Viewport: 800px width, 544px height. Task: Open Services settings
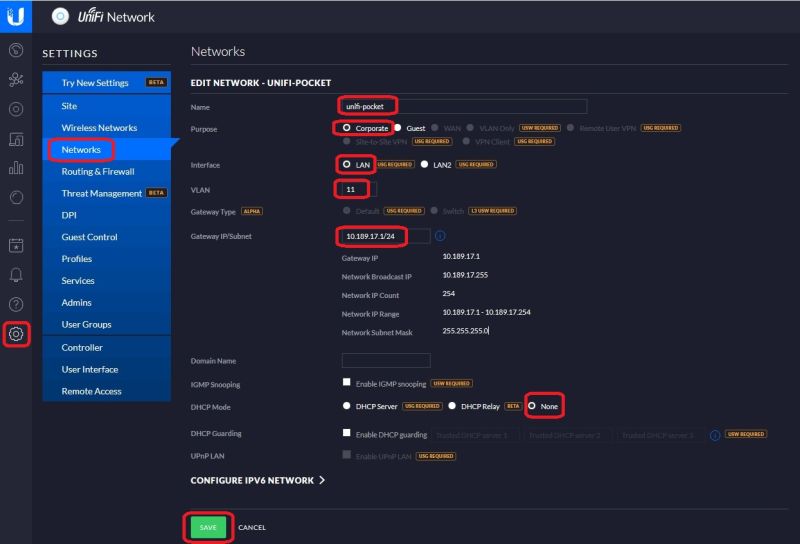[x=107, y=281]
